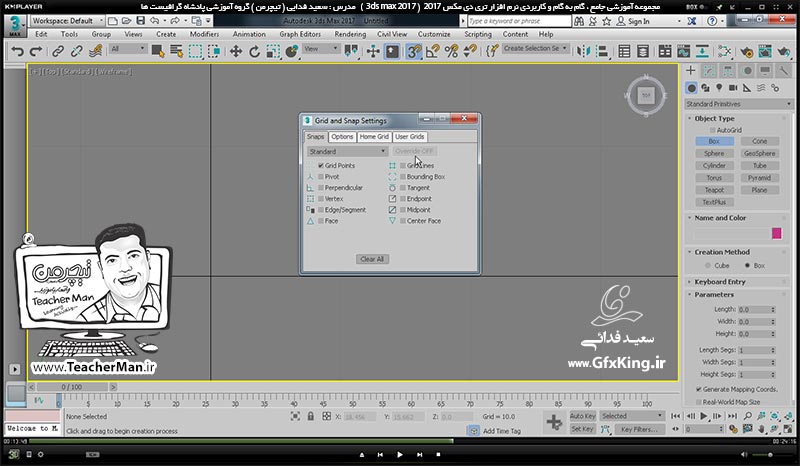800x466 pixels.
Task: Toggle the Angle Snap icon
Action: (433, 52)
